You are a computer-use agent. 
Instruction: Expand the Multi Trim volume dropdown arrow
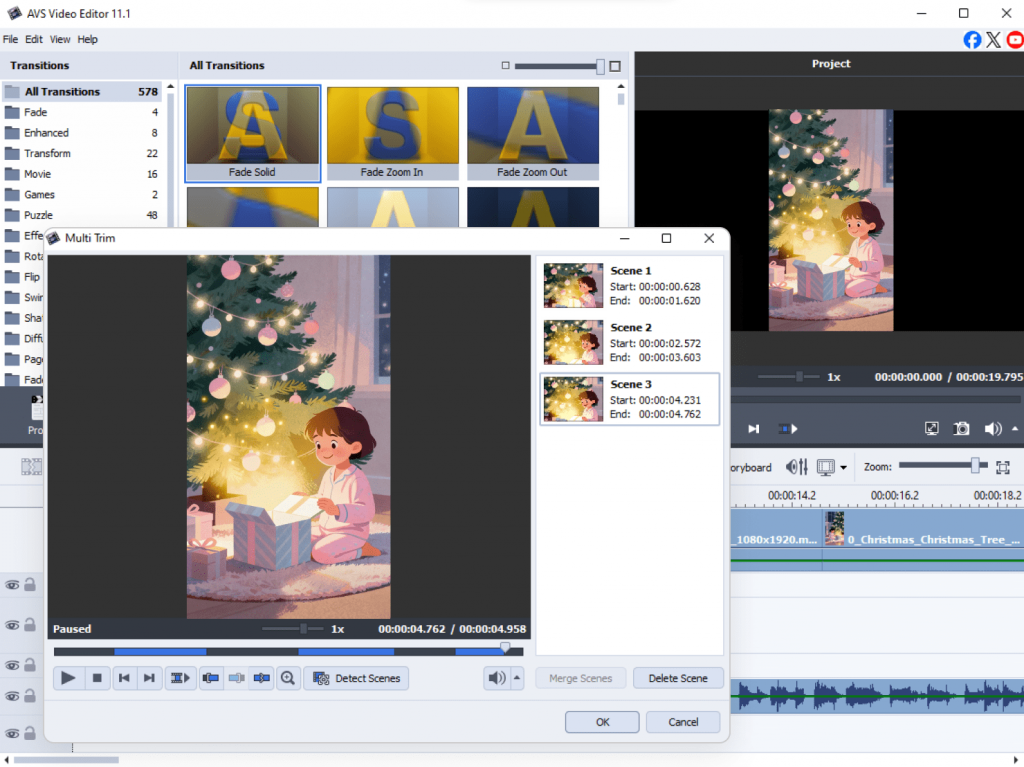517,678
